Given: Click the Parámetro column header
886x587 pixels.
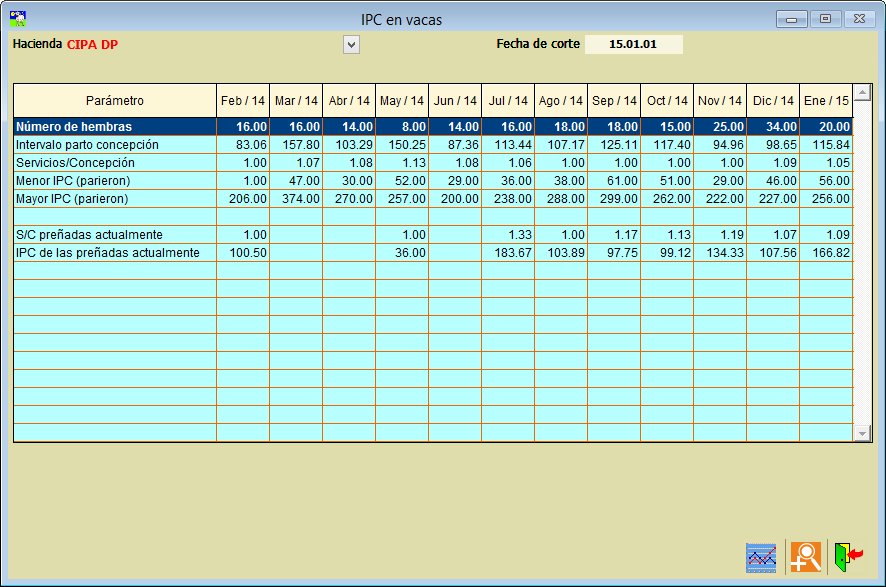Looking at the screenshot, I should (115, 101).
